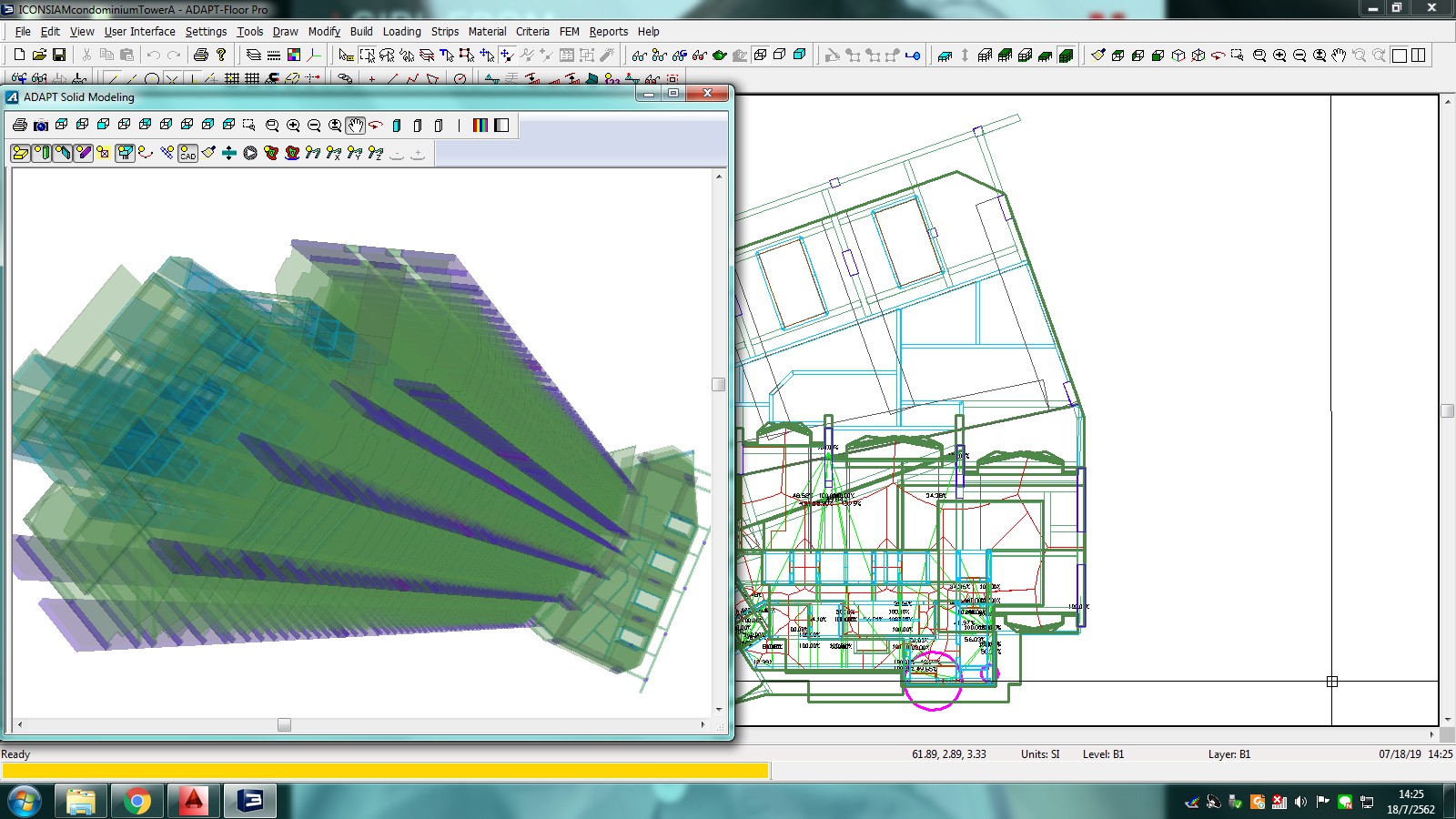Launch Google Chrome from the taskbar
This screenshot has height=819, width=1456.
[137, 802]
